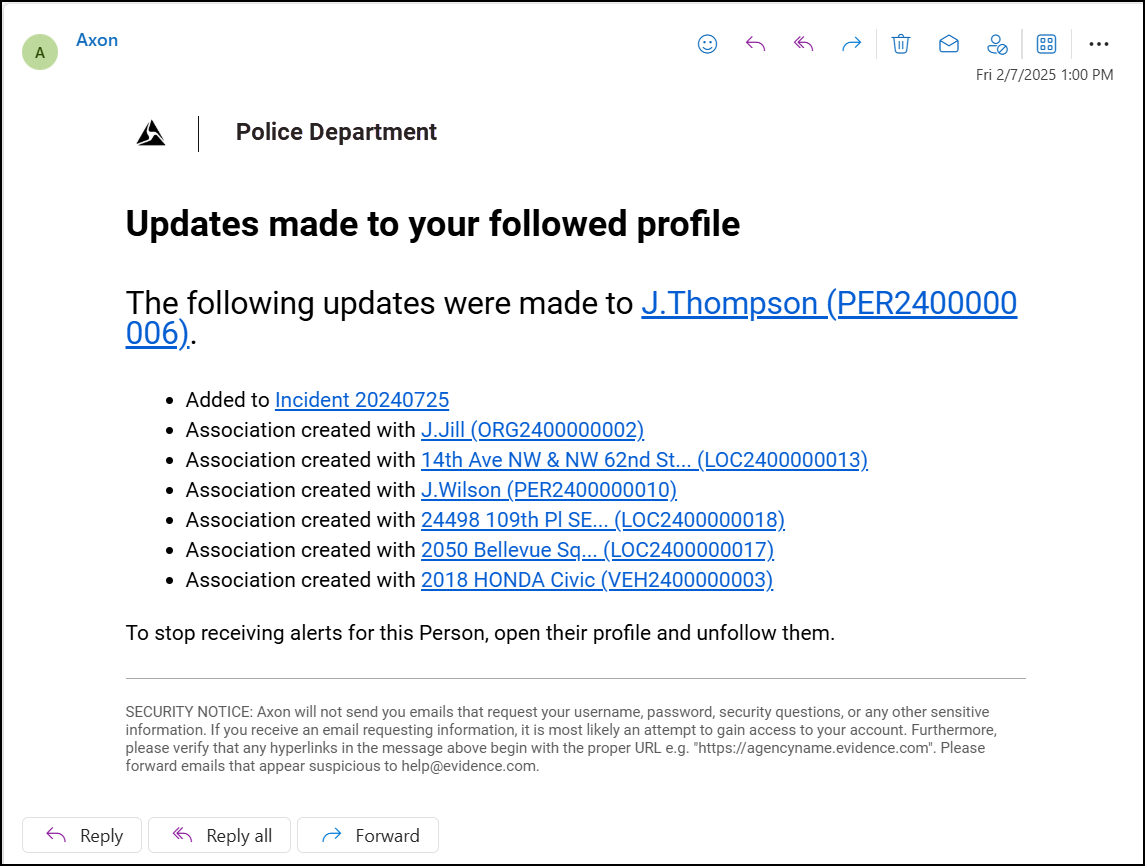This screenshot has height=866, width=1145.
Task: Delete the email with the trash icon
Action: point(900,44)
